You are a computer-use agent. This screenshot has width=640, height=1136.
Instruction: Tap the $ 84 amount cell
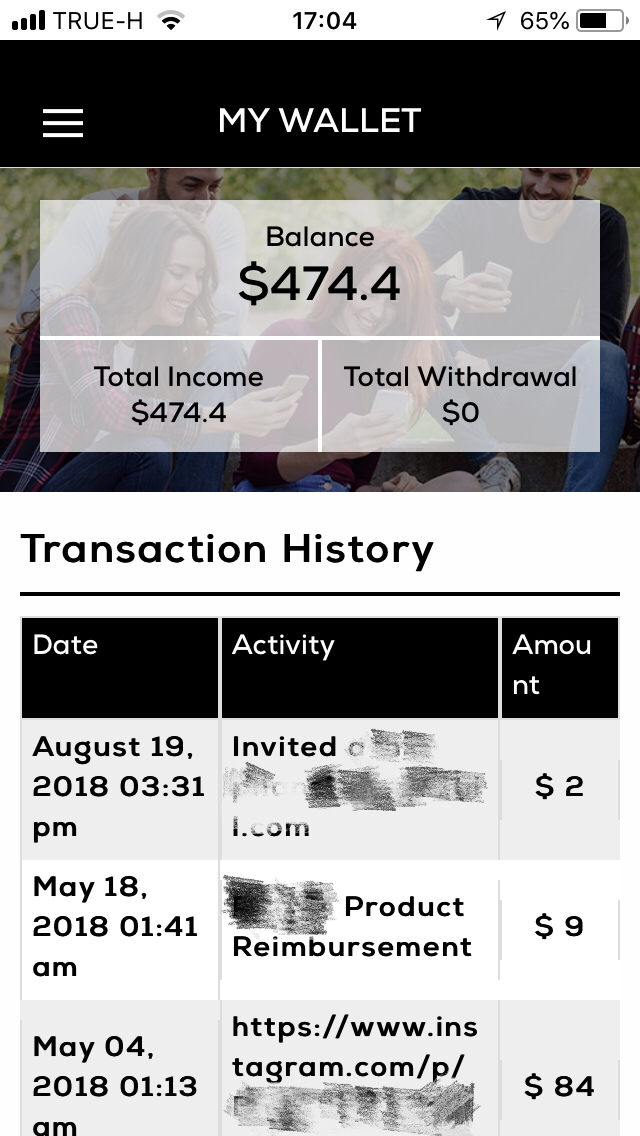[560, 1086]
